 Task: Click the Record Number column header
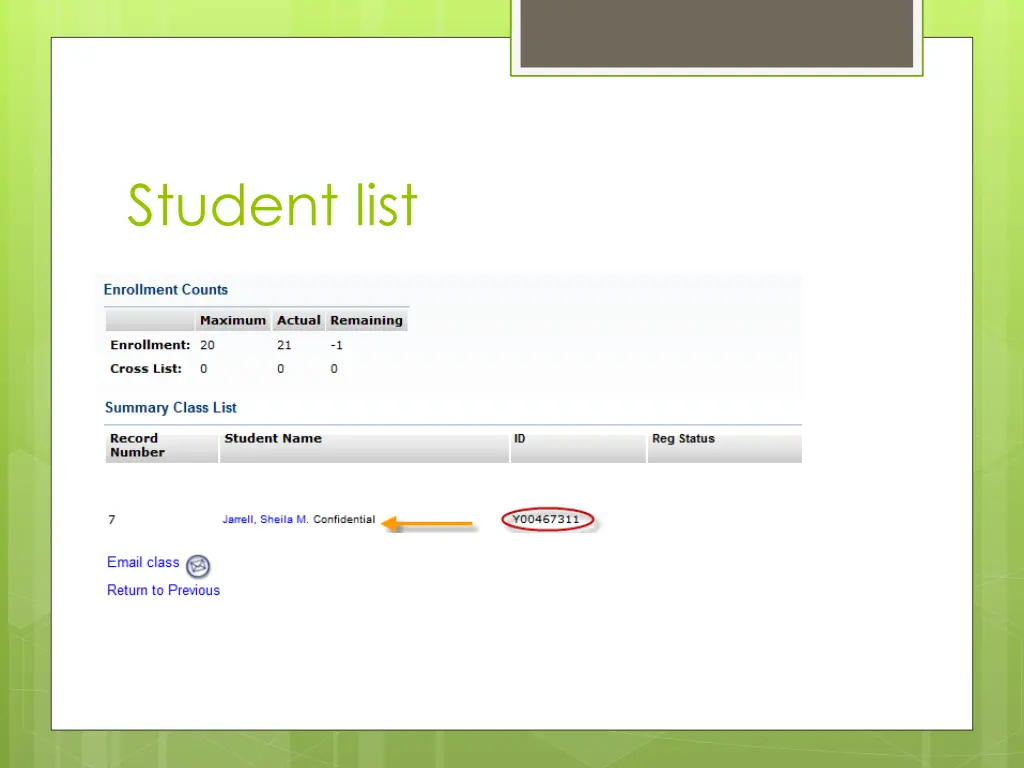coord(137,445)
